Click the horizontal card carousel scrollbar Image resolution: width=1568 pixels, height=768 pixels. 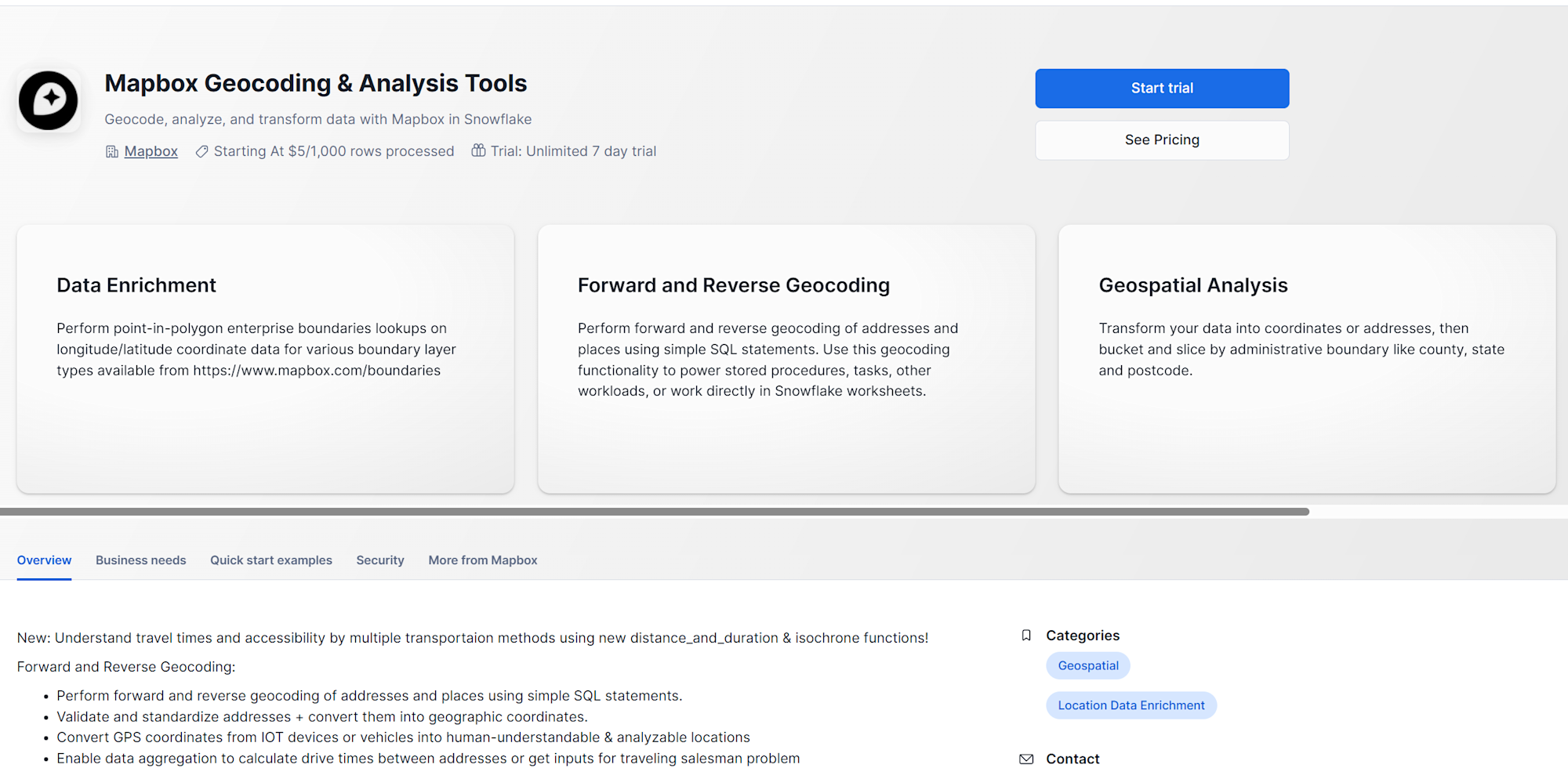(x=655, y=512)
